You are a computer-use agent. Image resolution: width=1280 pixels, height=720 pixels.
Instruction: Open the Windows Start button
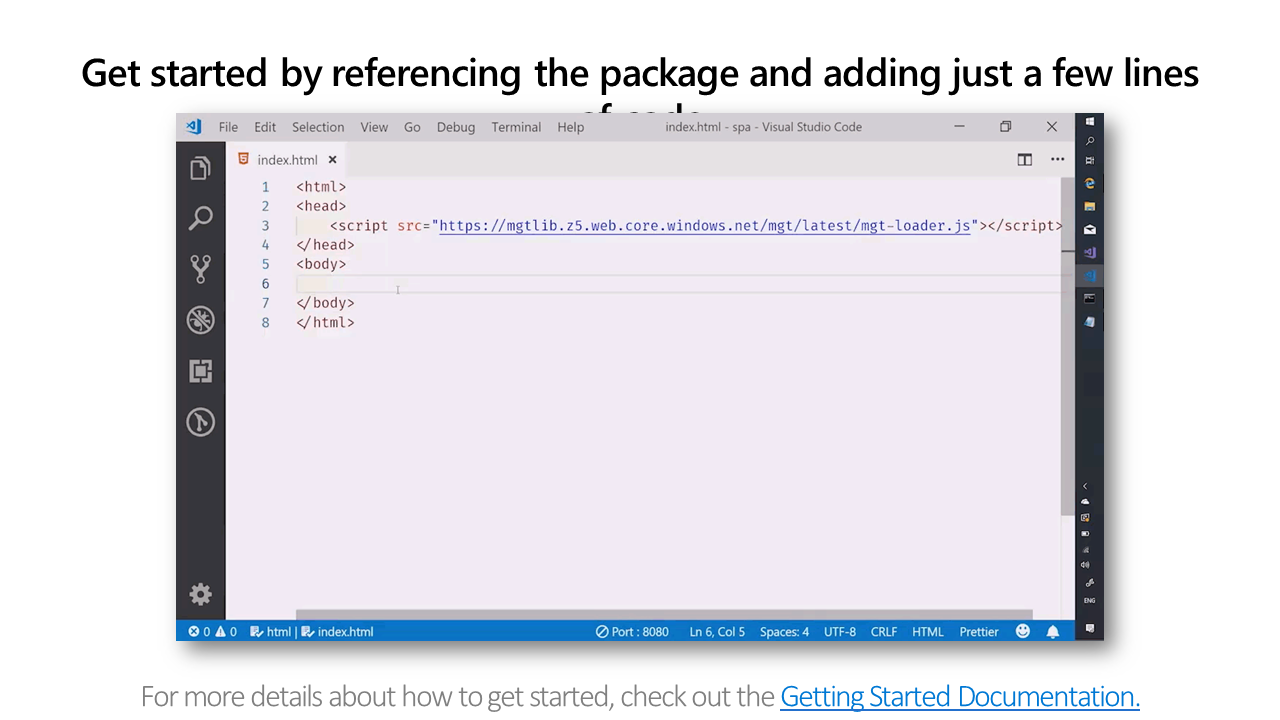[1089, 121]
